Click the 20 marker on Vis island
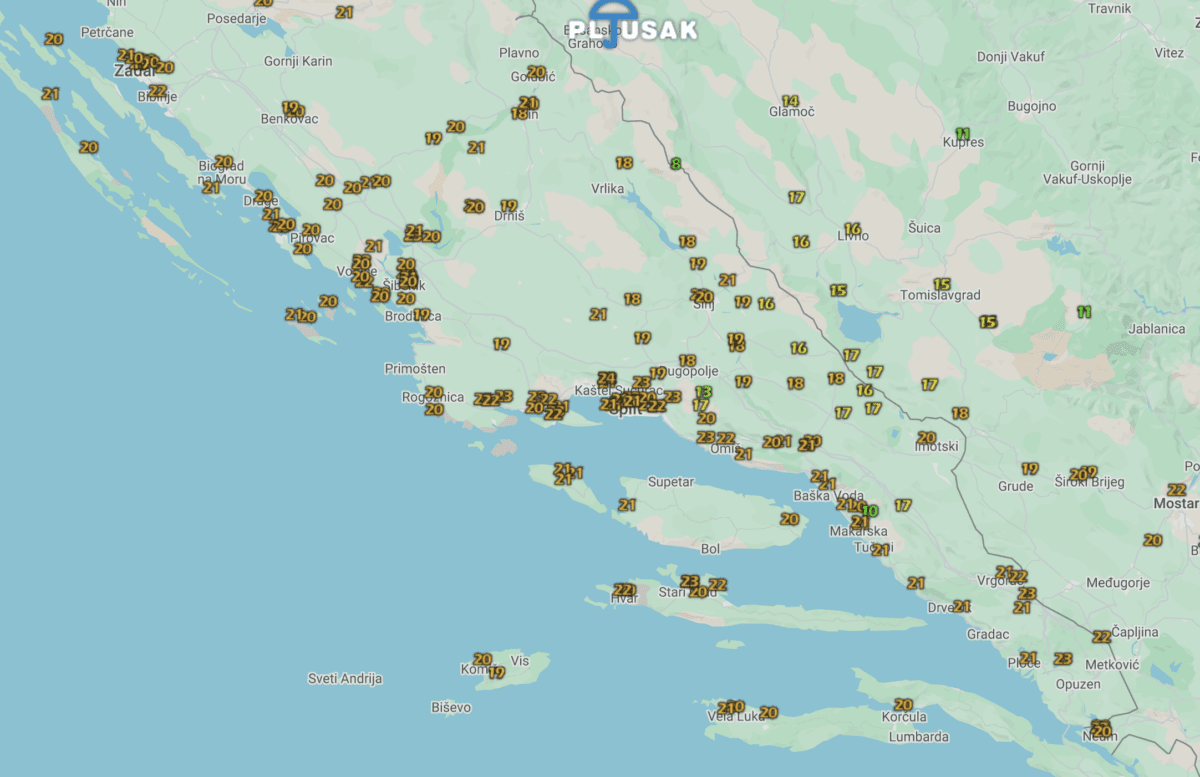This screenshot has width=1200, height=777. [x=483, y=659]
